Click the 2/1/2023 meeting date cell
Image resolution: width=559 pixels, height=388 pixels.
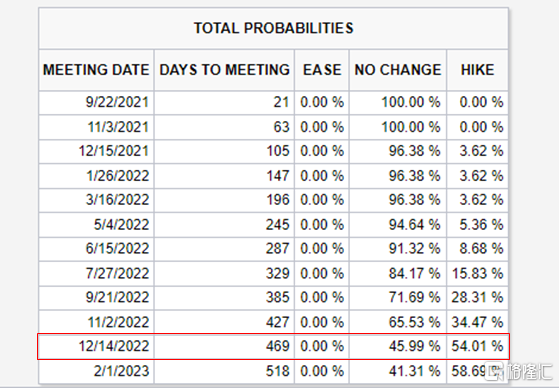pos(96,371)
